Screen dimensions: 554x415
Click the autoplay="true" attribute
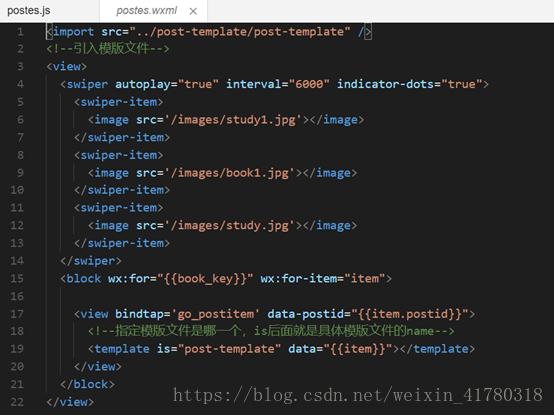coord(167,84)
